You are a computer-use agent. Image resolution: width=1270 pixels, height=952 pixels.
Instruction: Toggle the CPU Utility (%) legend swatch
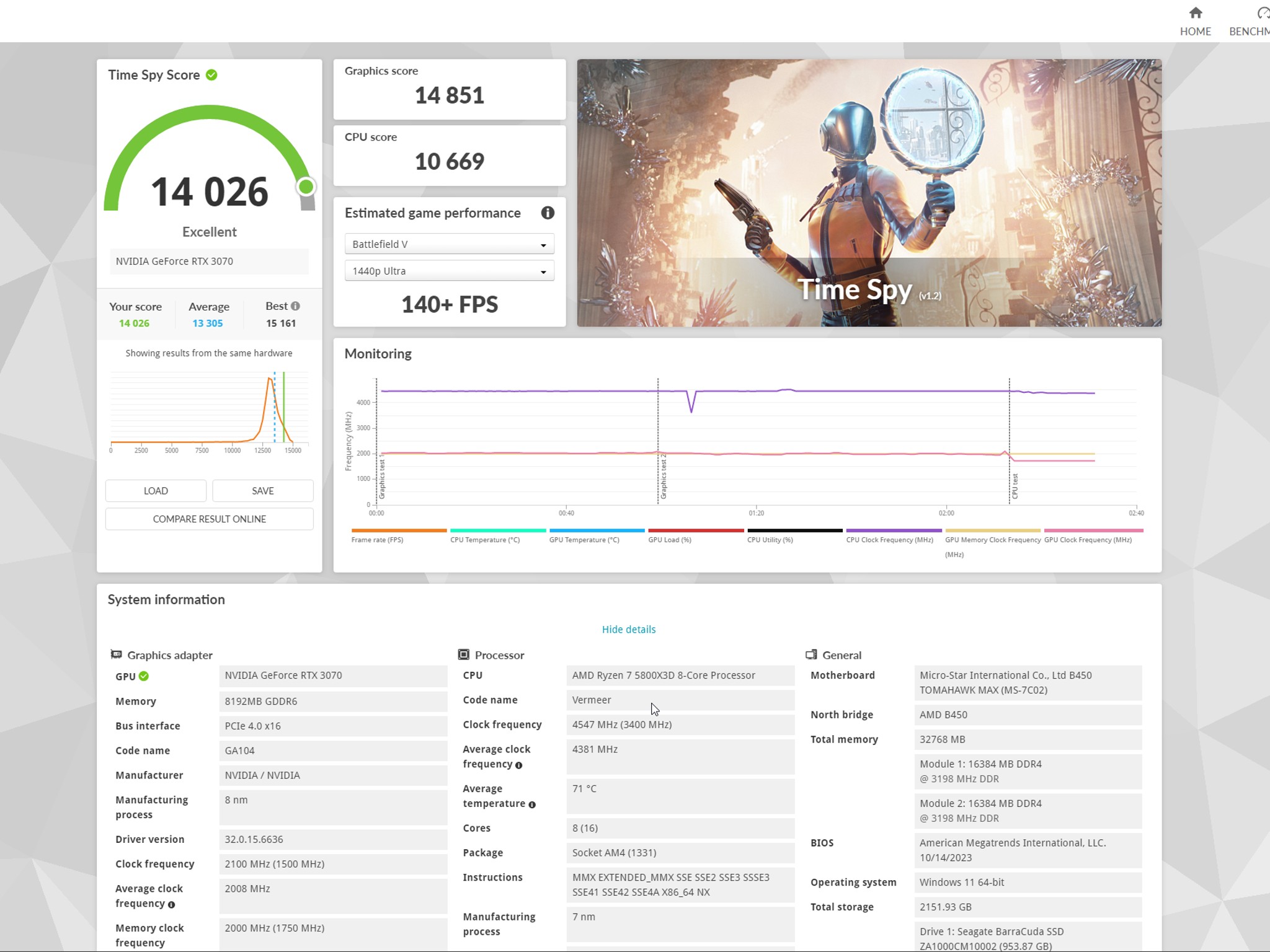[x=795, y=531]
